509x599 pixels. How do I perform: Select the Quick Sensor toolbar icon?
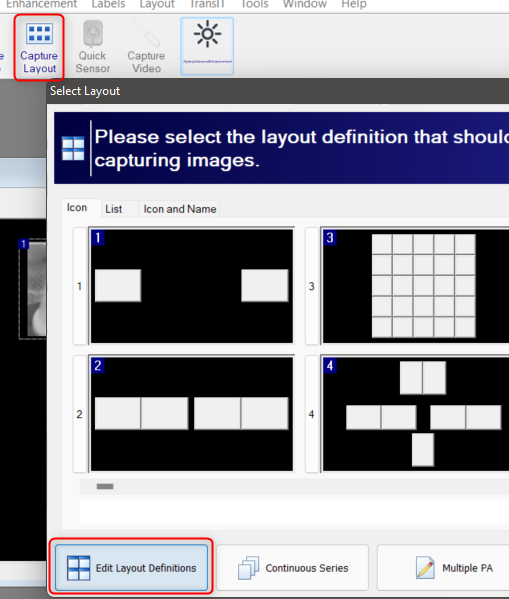pyautogui.click(x=92, y=48)
